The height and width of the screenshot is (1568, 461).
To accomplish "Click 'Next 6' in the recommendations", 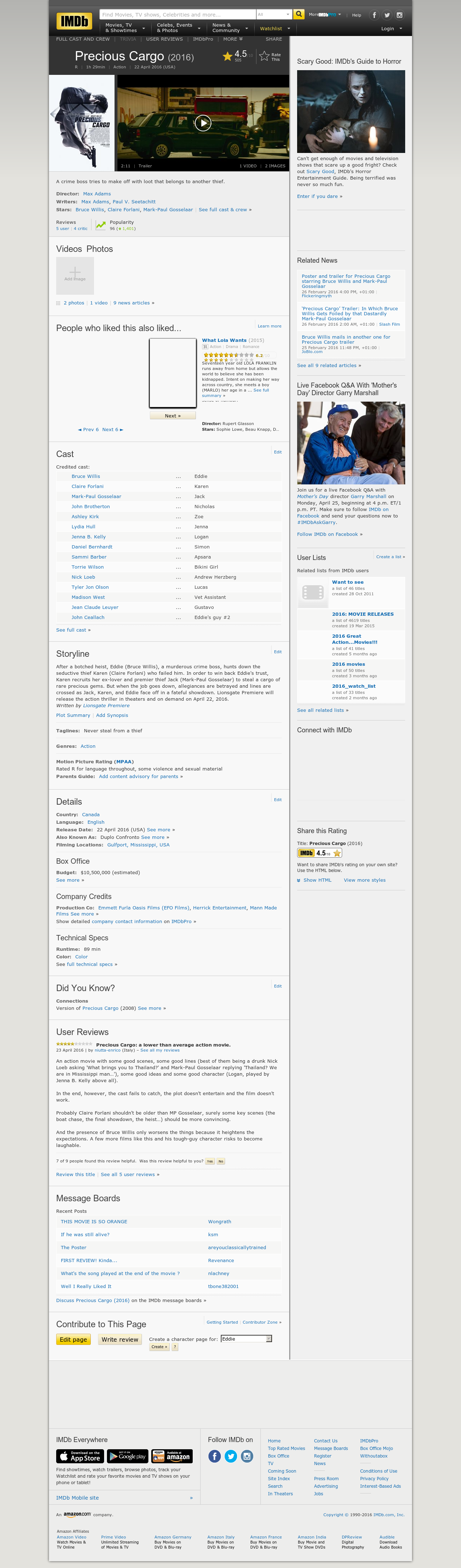I will click(113, 430).
